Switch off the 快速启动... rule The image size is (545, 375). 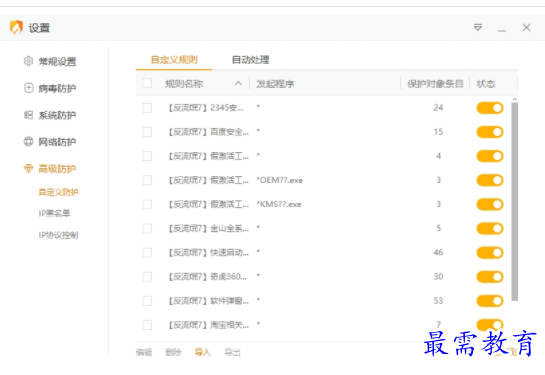point(490,252)
